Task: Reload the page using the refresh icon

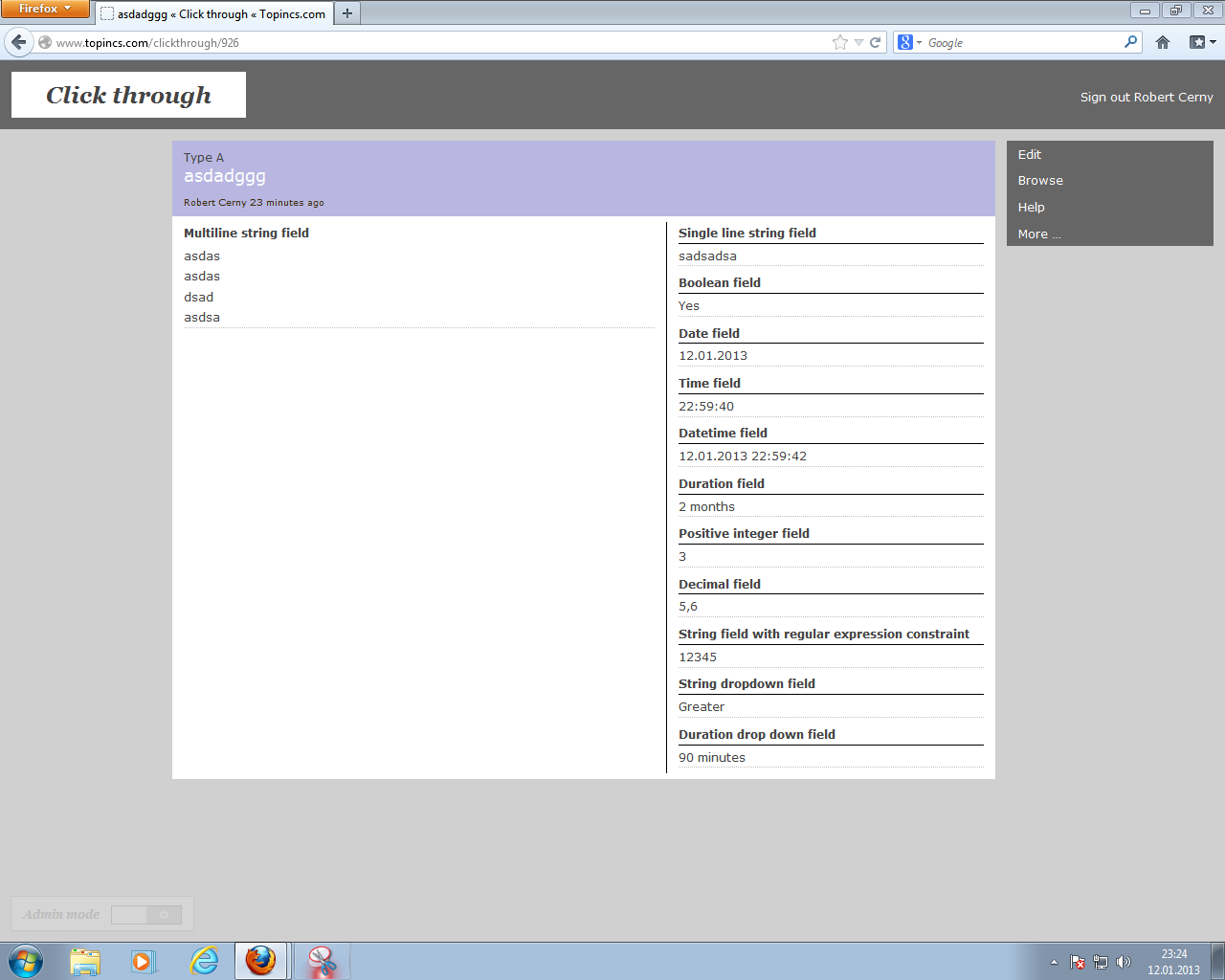Action: pos(875,42)
